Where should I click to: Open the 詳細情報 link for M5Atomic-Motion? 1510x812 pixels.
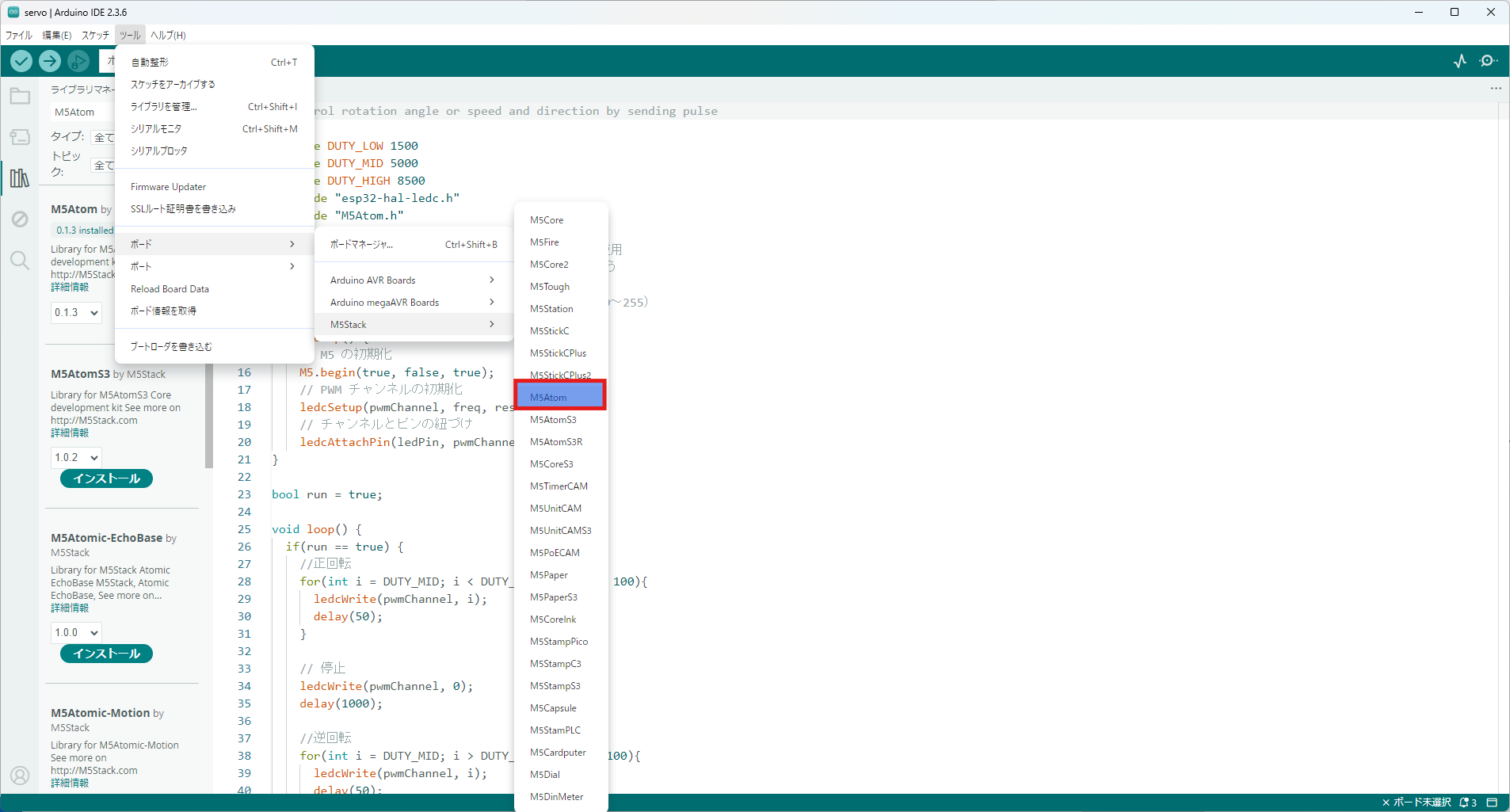[69, 782]
